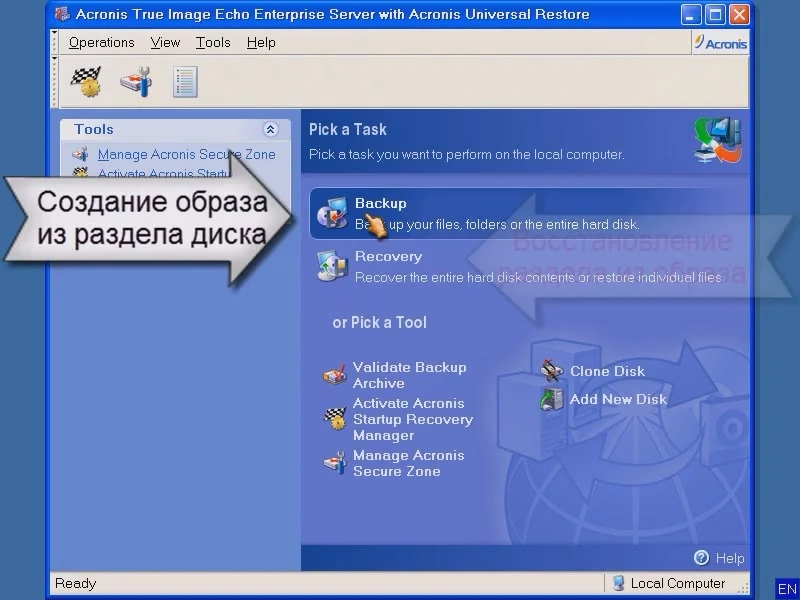The image size is (800, 600).
Task: Click the Activate Startup Recovery Manager toolbar icon
Action: coord(86,82)
